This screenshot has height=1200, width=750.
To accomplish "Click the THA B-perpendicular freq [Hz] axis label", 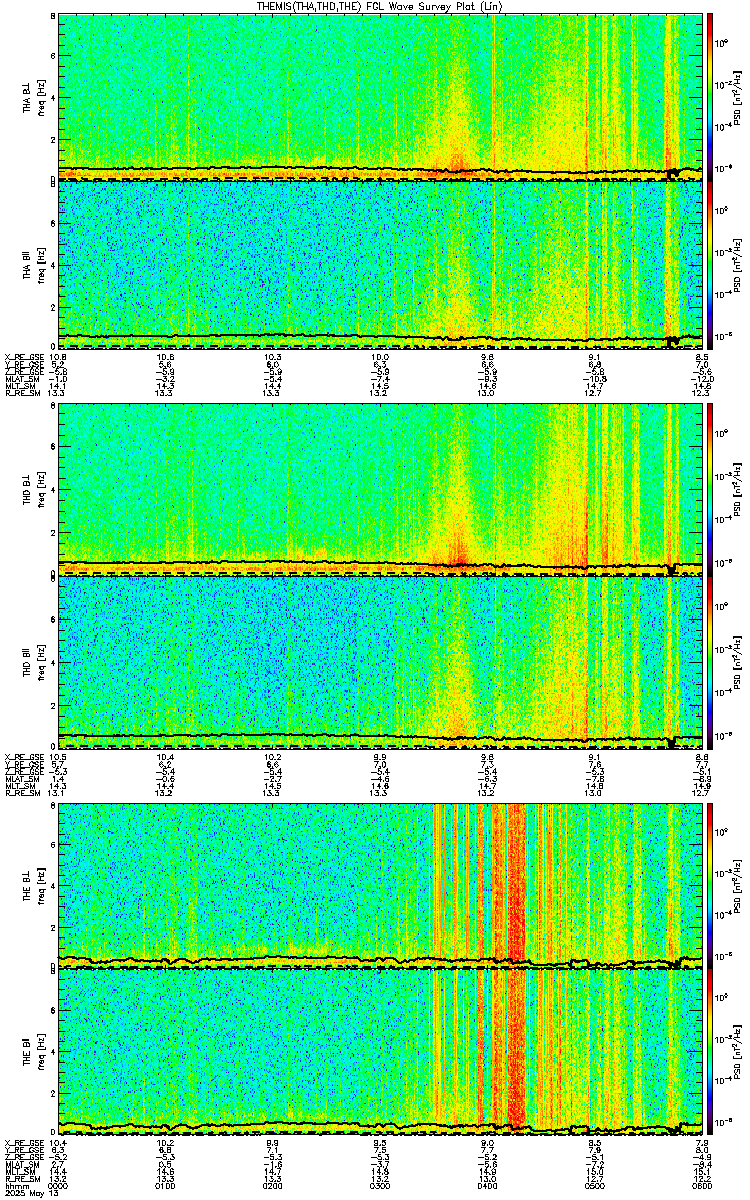I will (x=43, y=96).
